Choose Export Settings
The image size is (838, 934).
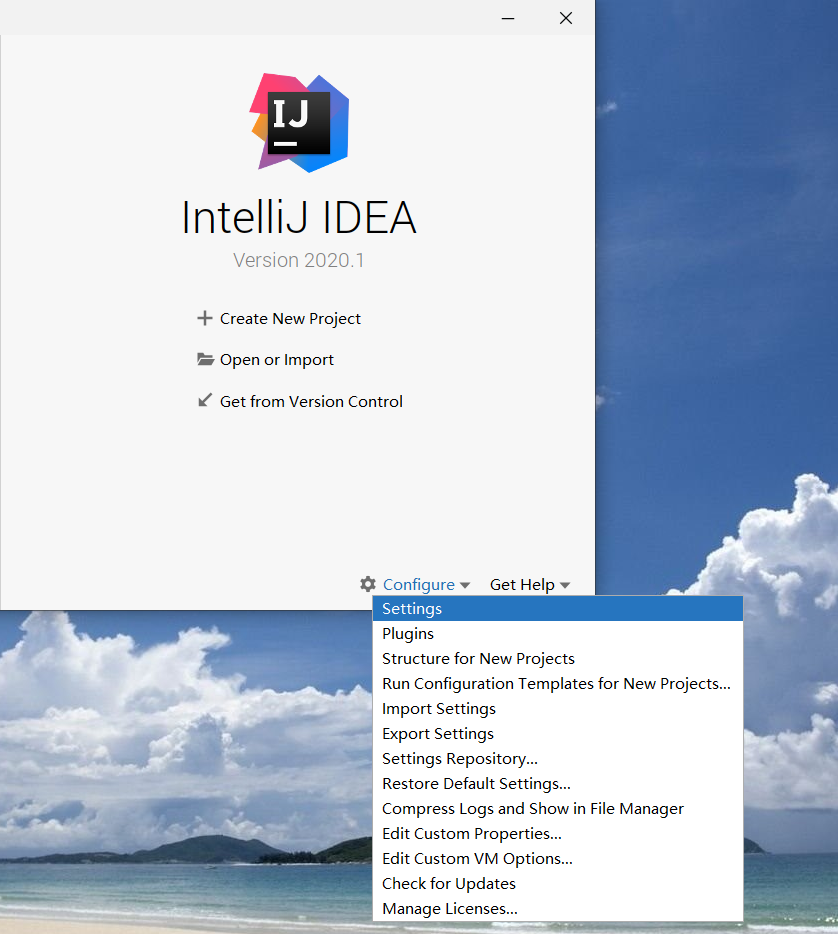[x=557, y=734]
